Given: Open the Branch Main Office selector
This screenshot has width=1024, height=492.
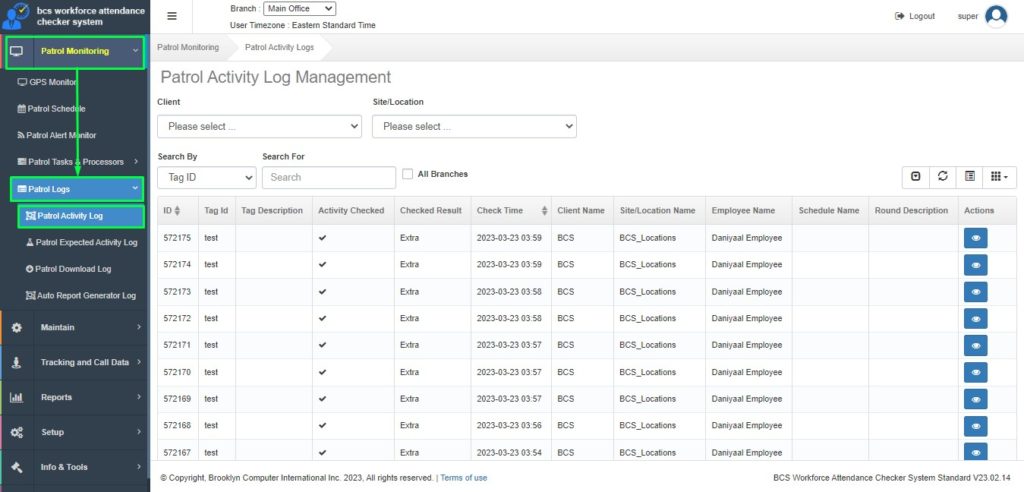Looking at the screenshot, I should click(299, 9).
